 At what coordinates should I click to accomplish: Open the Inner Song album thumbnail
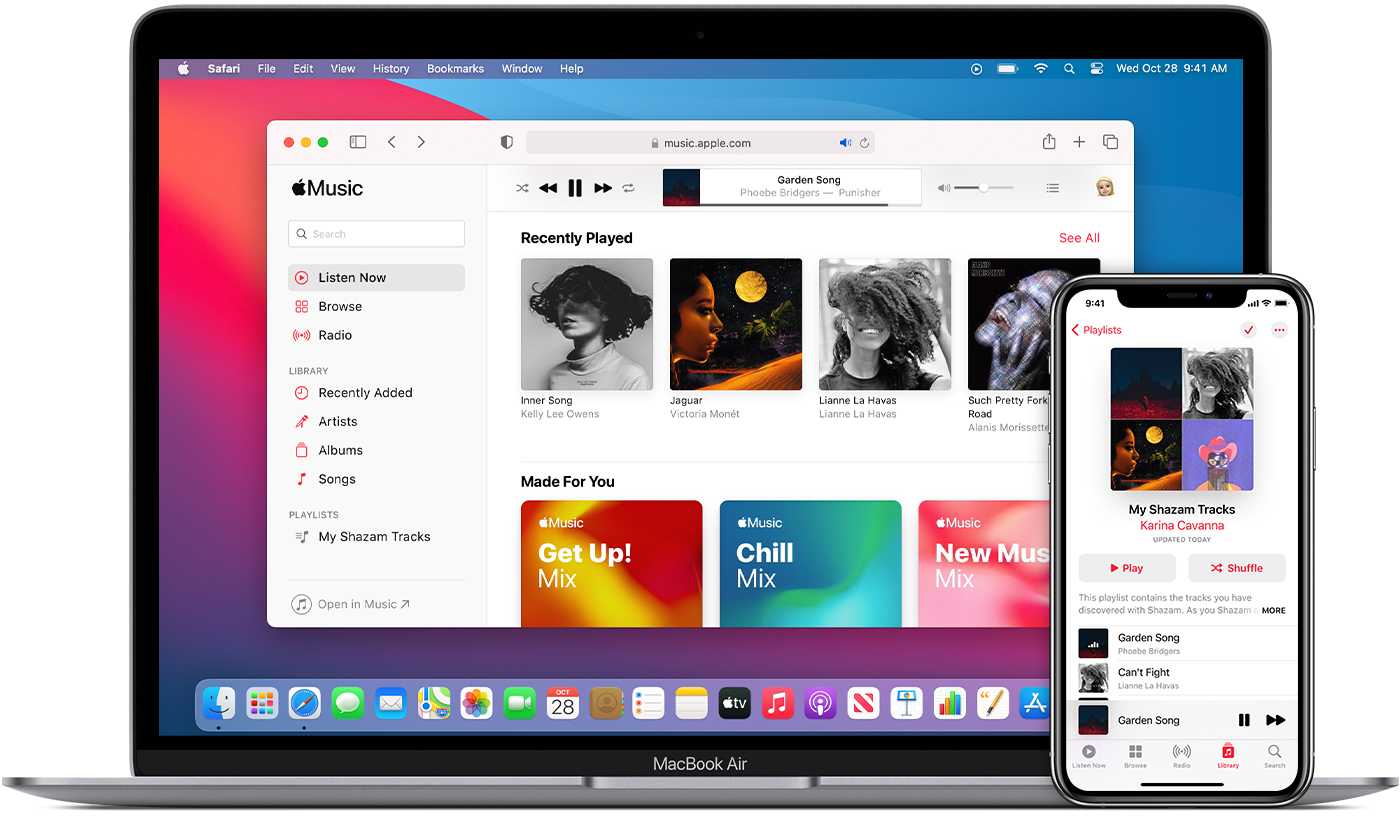pyautogui.click(x=586, y=323)
